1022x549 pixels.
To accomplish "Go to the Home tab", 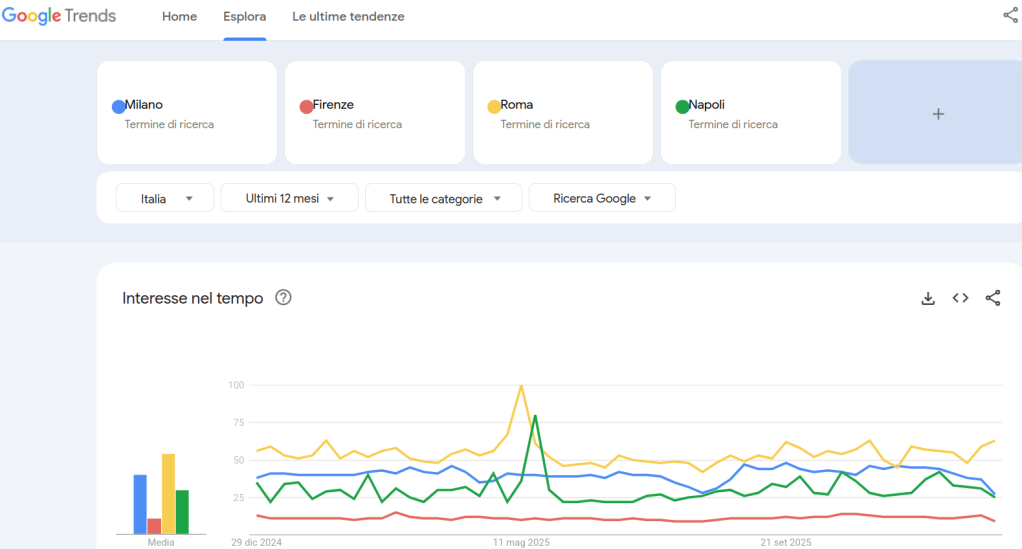I will [x=179, y=17].
